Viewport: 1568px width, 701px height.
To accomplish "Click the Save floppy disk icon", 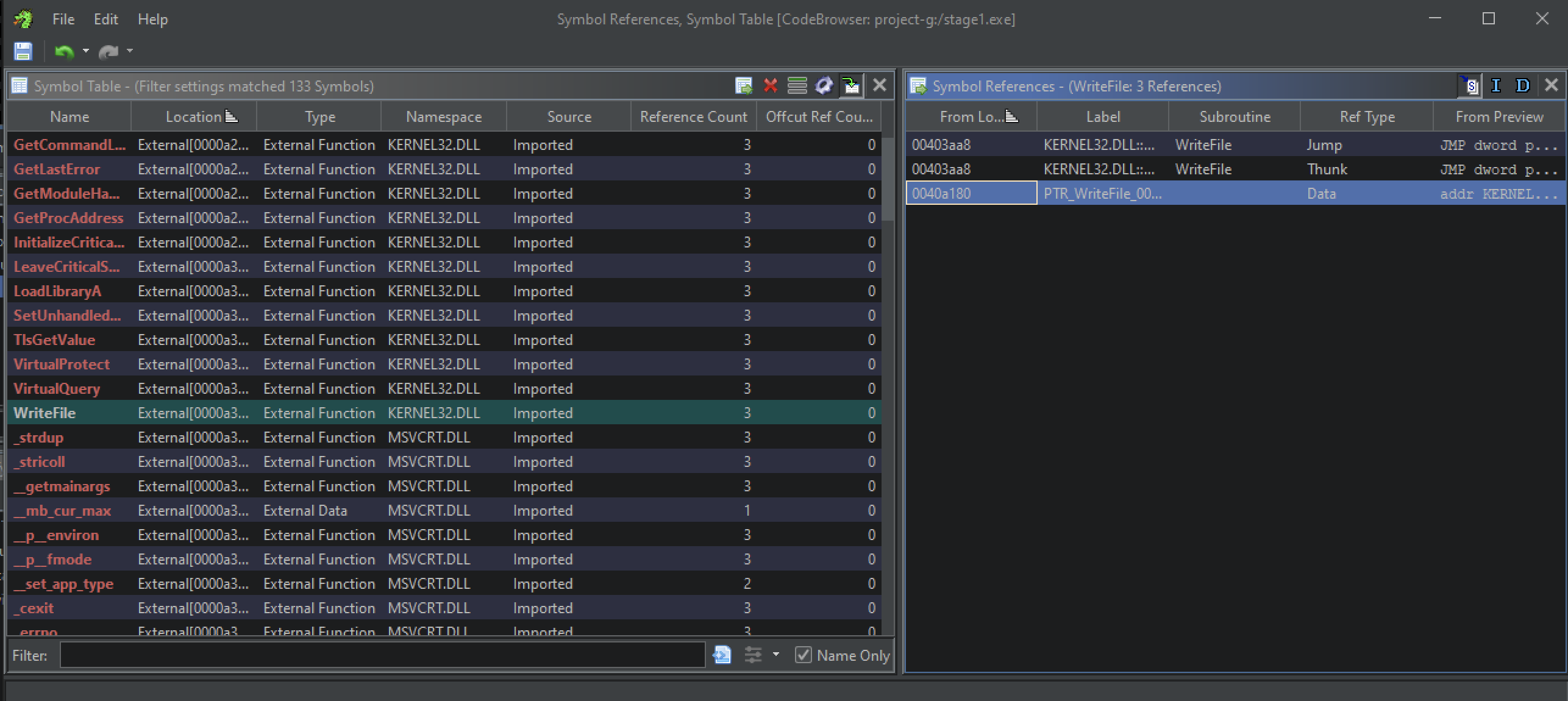I will click(x=23, y=51).
